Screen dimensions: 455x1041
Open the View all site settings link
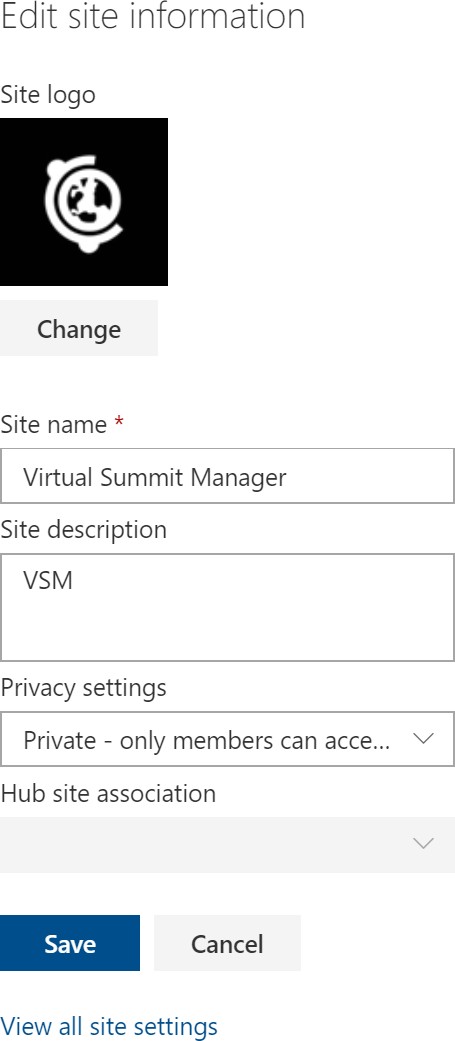[x=109, y=1026]
